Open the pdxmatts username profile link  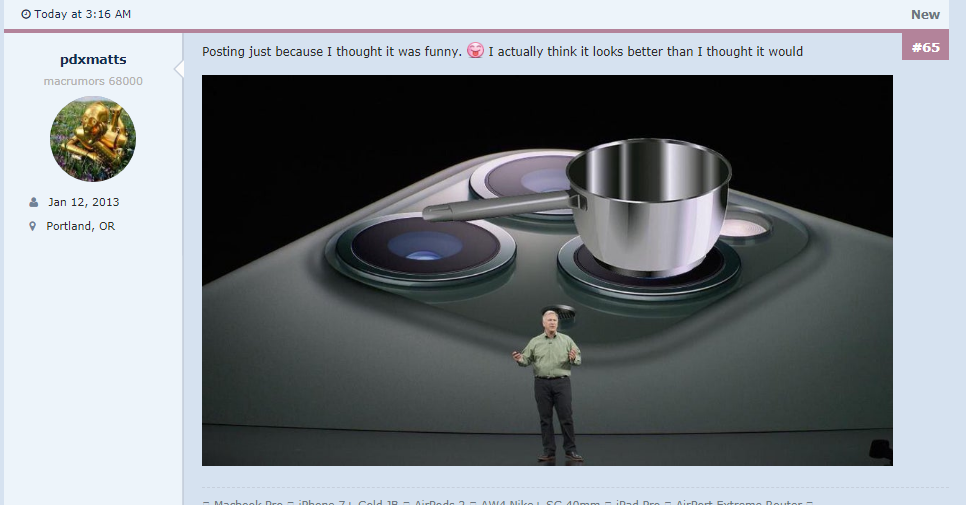[x=93, y=60]
